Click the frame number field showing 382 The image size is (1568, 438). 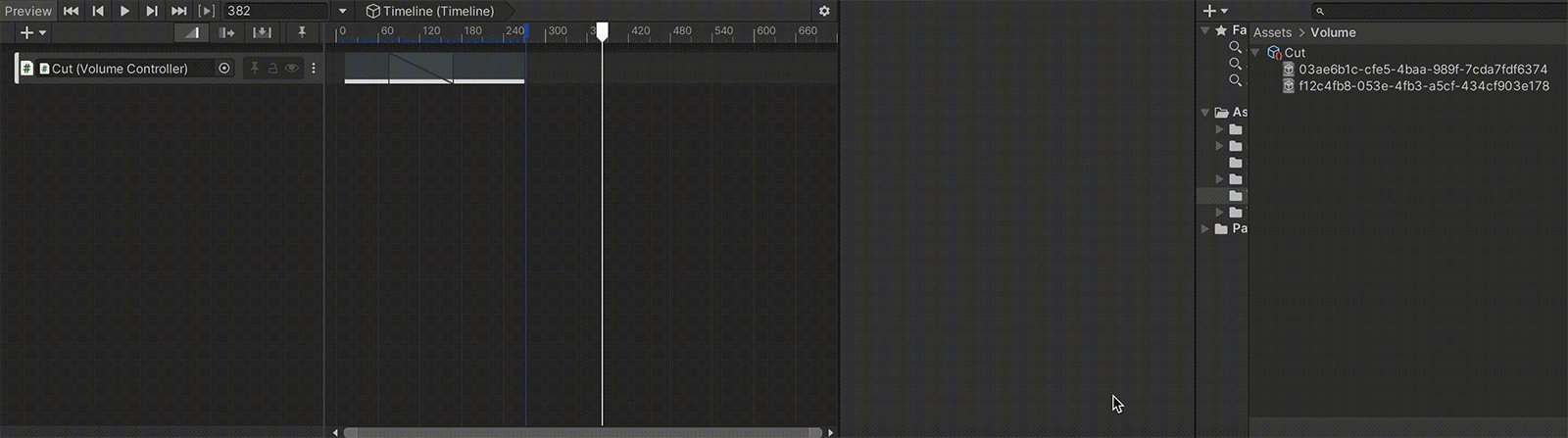pyautogui.click(x=274, y=11)
